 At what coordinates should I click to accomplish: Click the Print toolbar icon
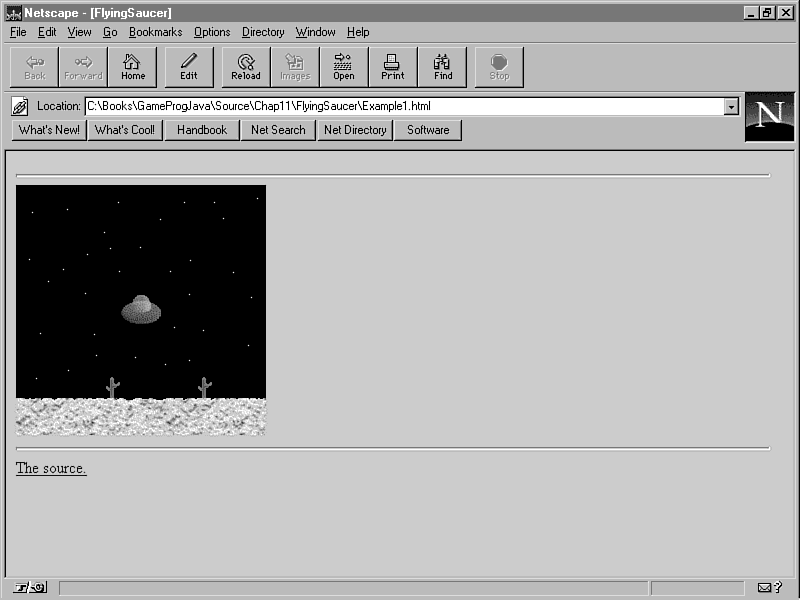point(393,67)
